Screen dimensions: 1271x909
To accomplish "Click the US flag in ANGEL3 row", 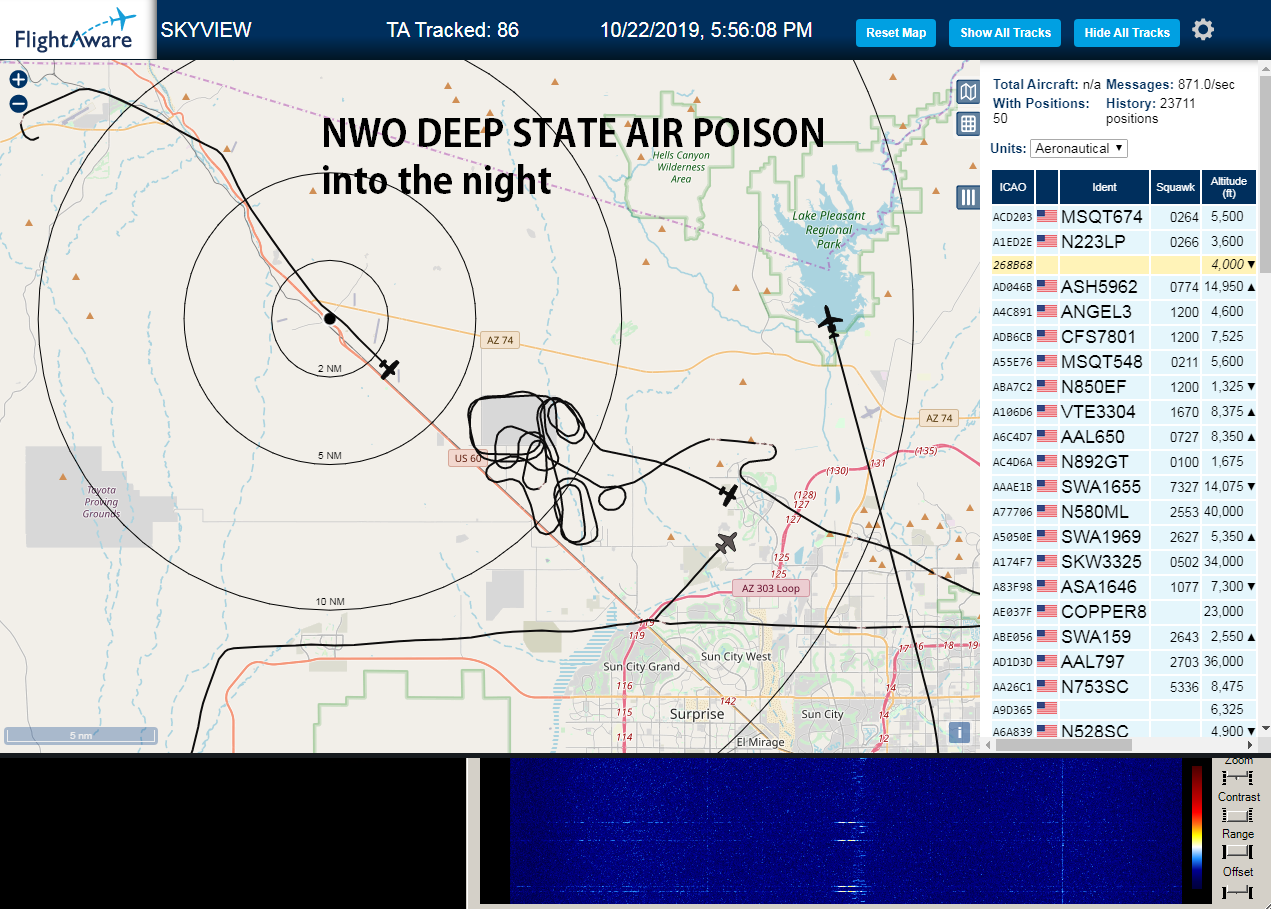I will coord(1047,311).
